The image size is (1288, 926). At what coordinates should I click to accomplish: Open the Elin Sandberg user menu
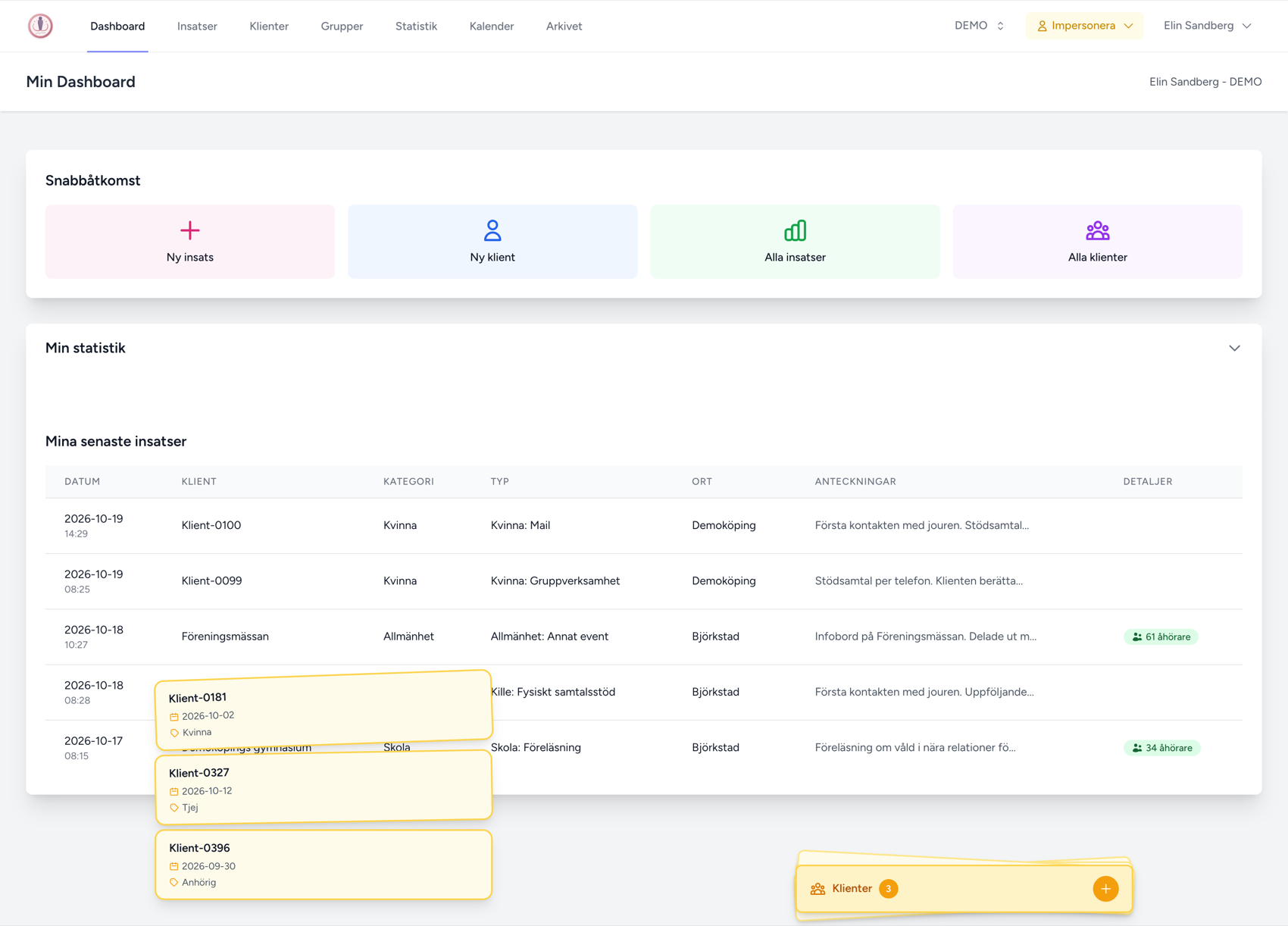(1207, 26)
